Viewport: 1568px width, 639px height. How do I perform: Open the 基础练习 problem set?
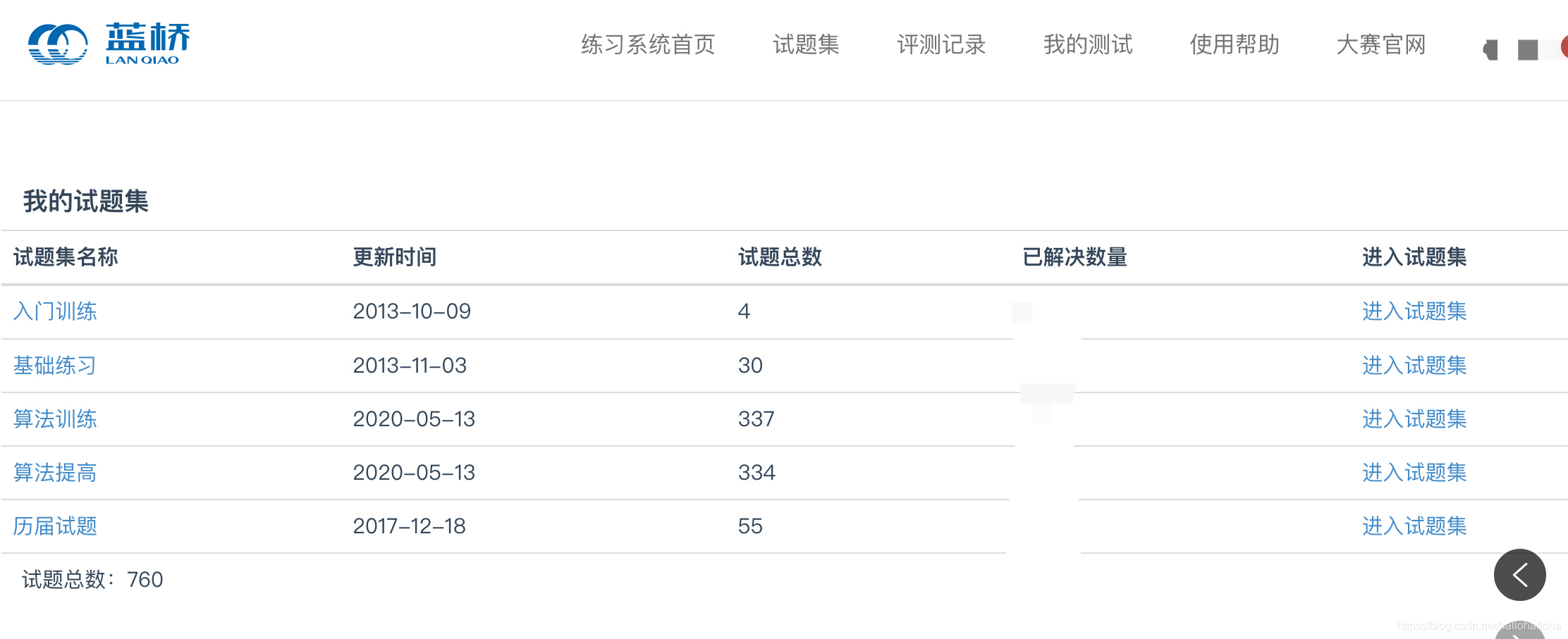[x=54, y=366]
